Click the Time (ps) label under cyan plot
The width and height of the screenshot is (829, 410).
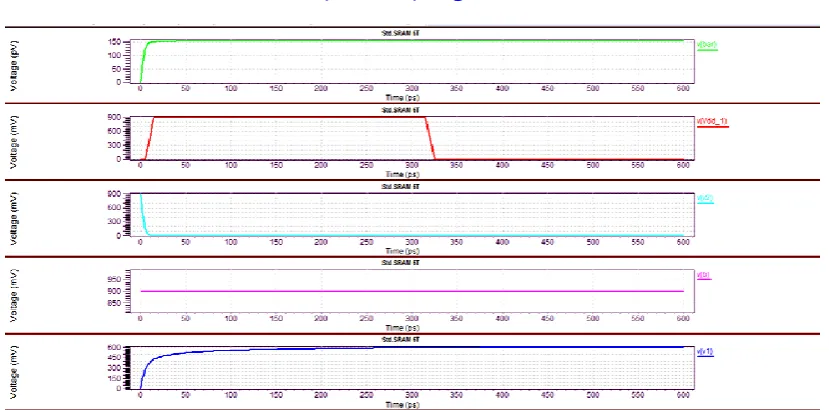click(402, 251)
